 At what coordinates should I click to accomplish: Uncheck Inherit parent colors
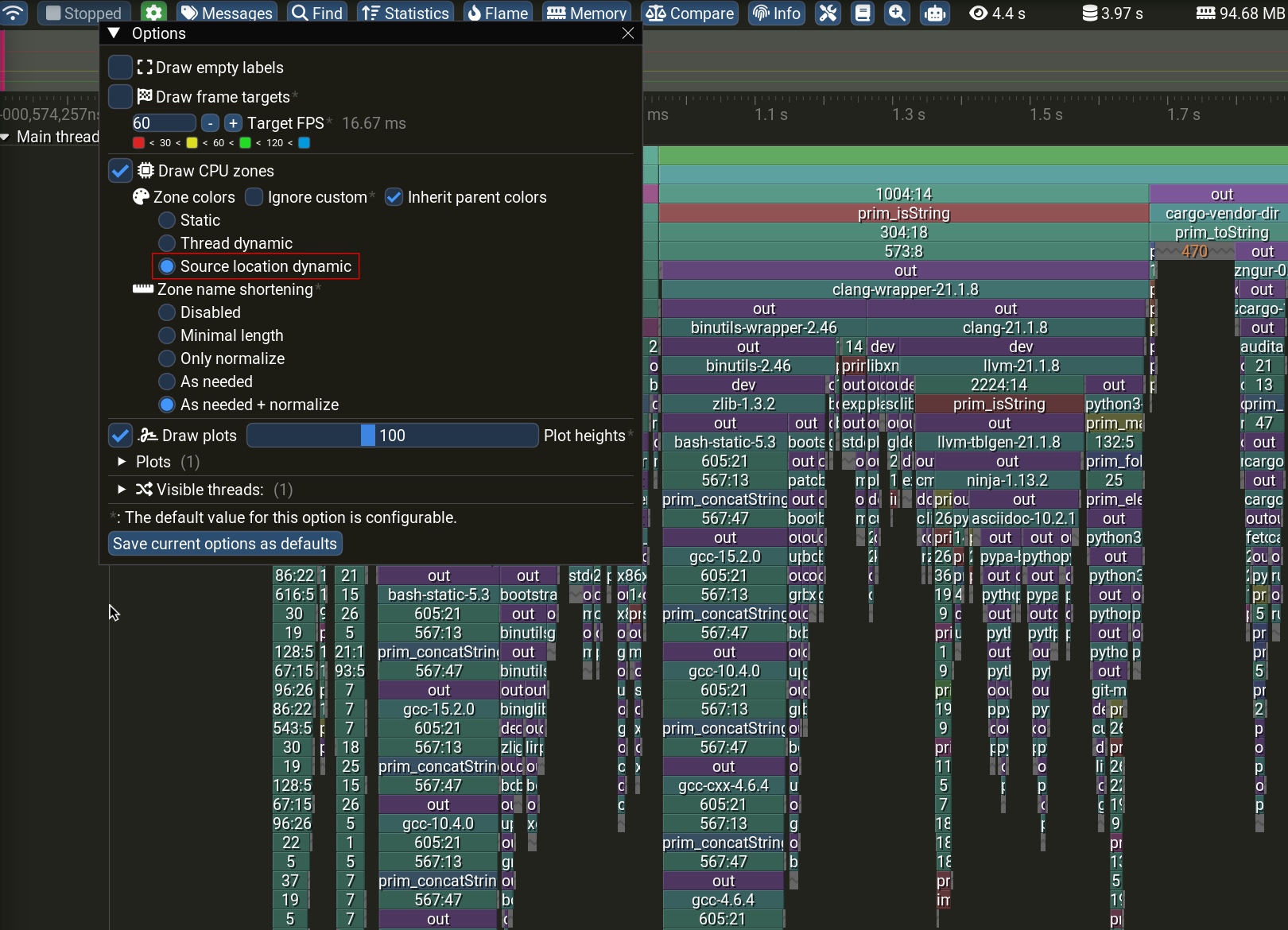394,197
